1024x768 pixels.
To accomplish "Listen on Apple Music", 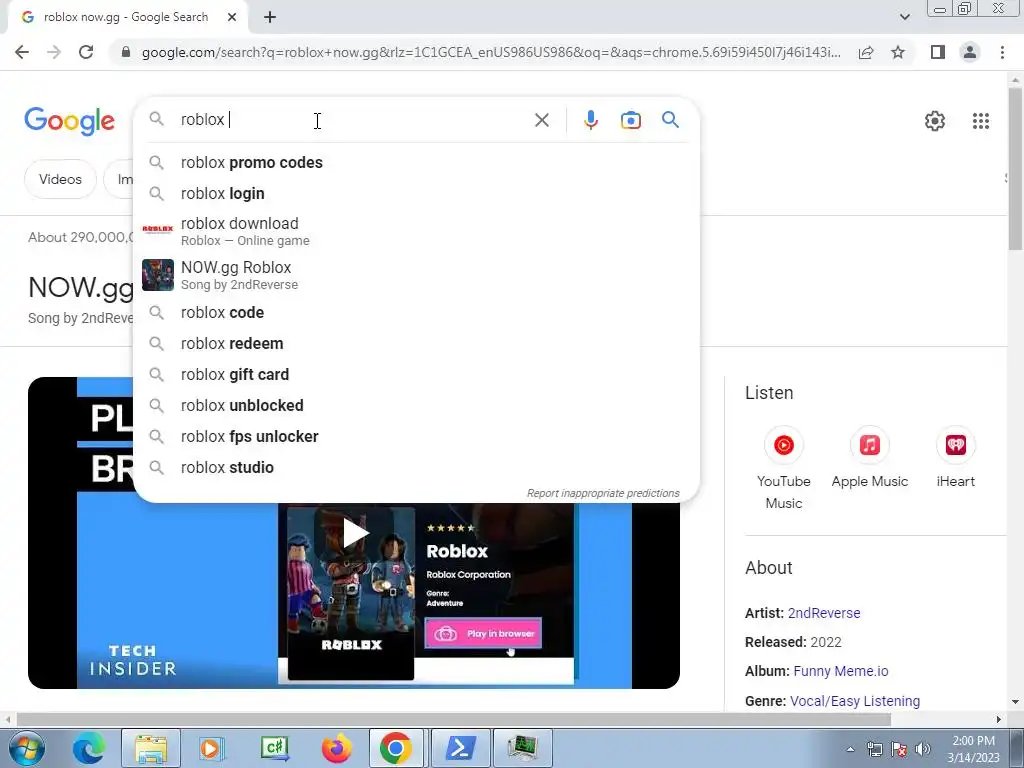I will 869,457.
